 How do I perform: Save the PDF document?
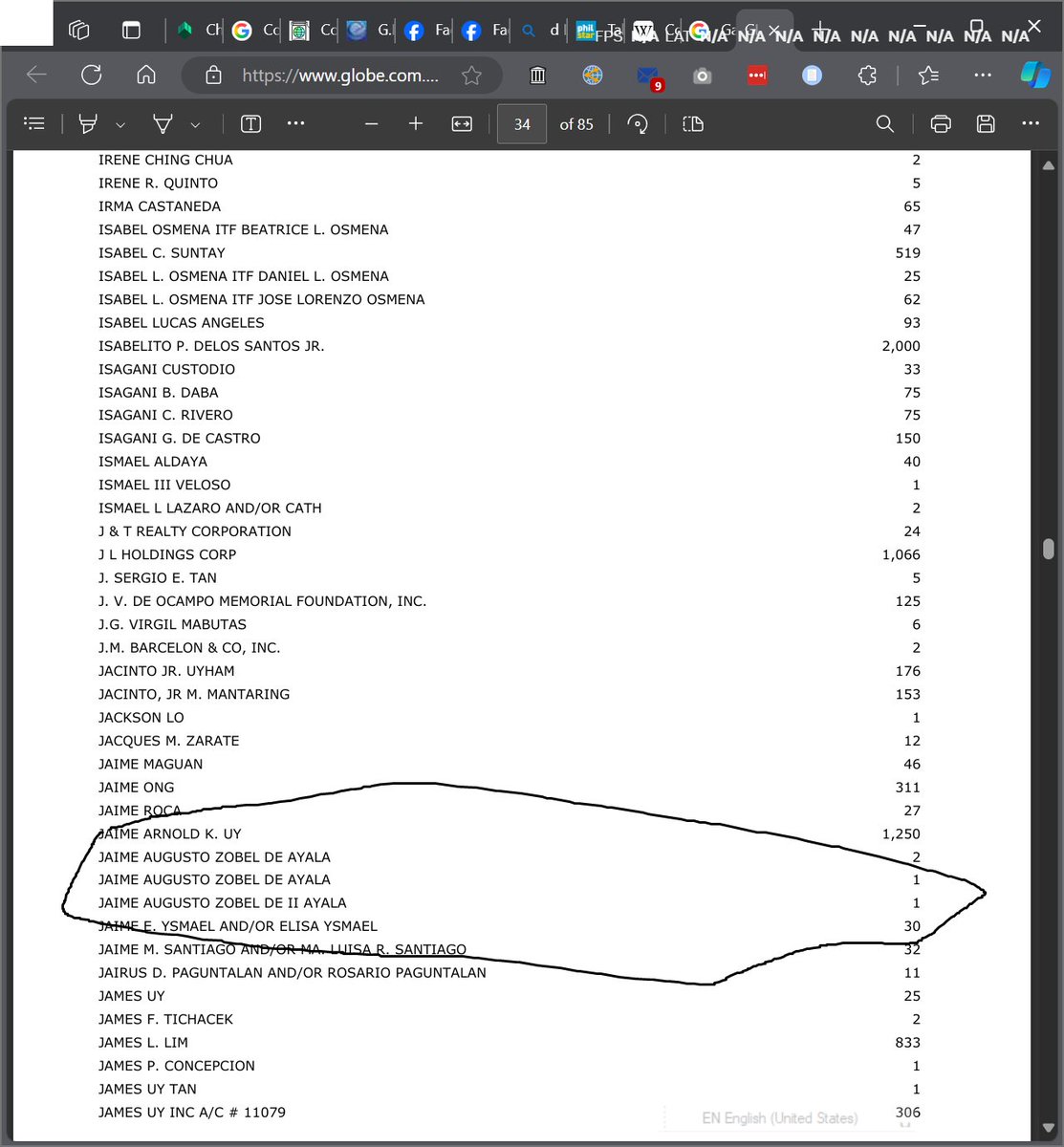[986, 123]
